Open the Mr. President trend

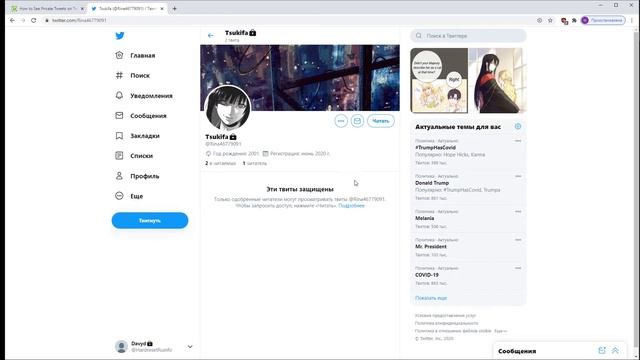pos(431,247)
